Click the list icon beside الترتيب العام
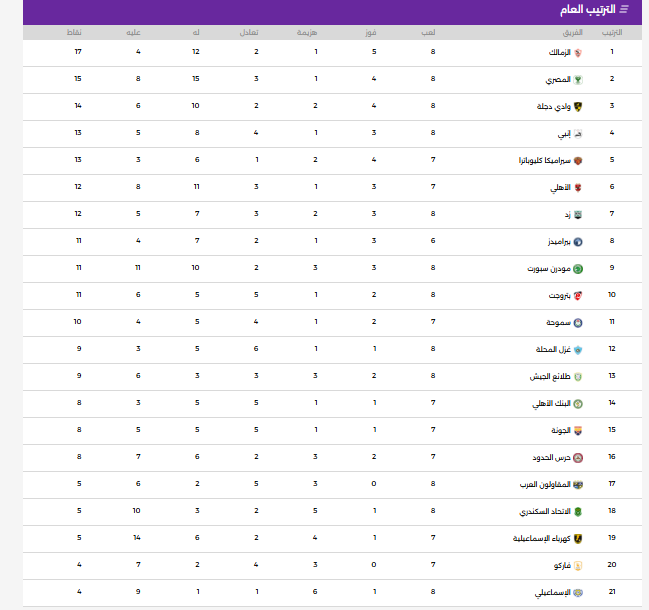The image size is (649, 610). 625,10
